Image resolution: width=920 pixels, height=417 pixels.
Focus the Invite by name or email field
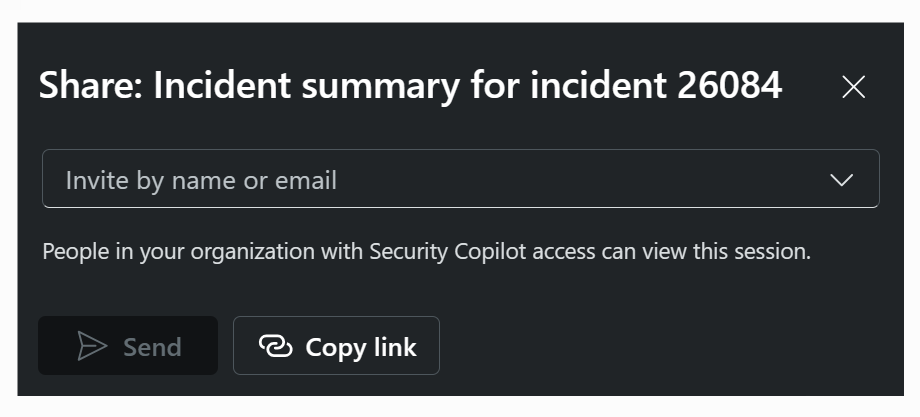461,178
